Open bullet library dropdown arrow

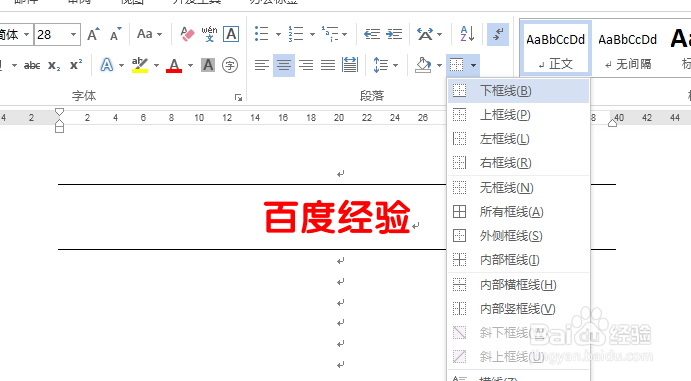(278, 34)
